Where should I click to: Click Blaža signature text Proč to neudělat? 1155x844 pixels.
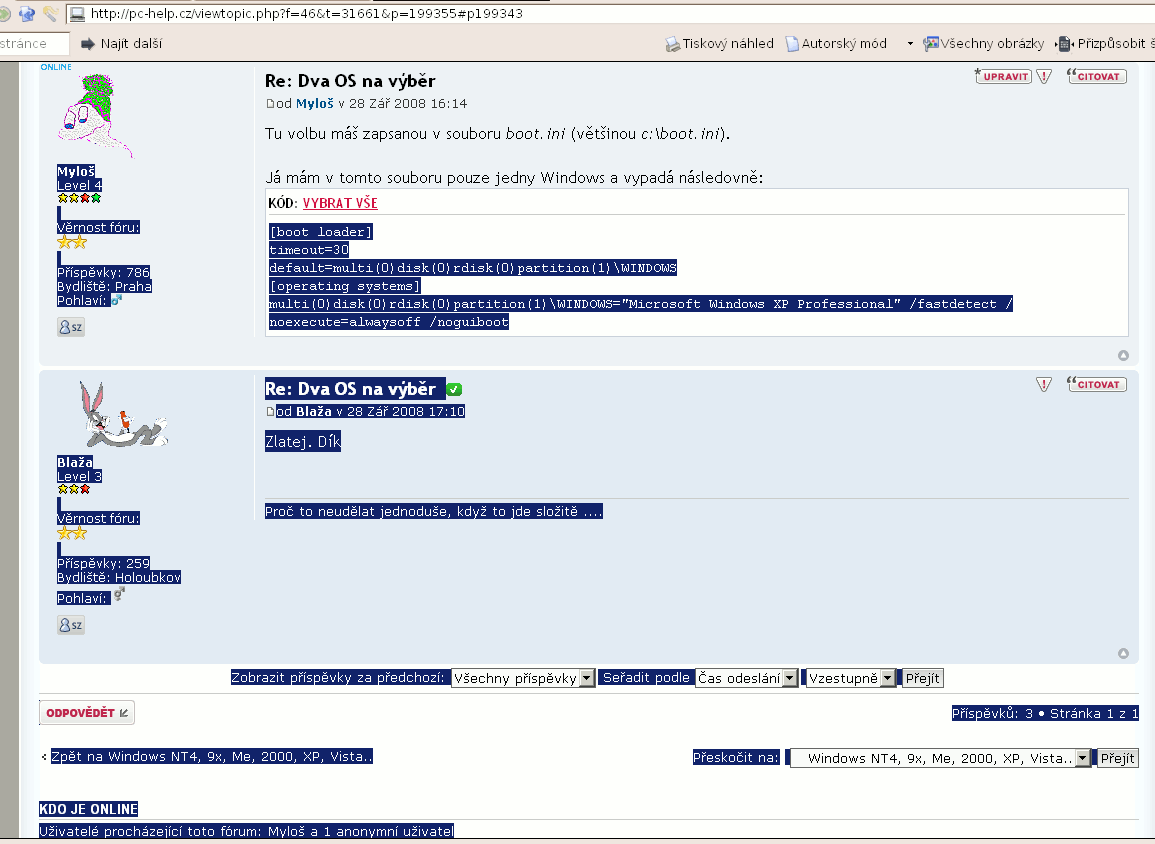coord(434,511)
